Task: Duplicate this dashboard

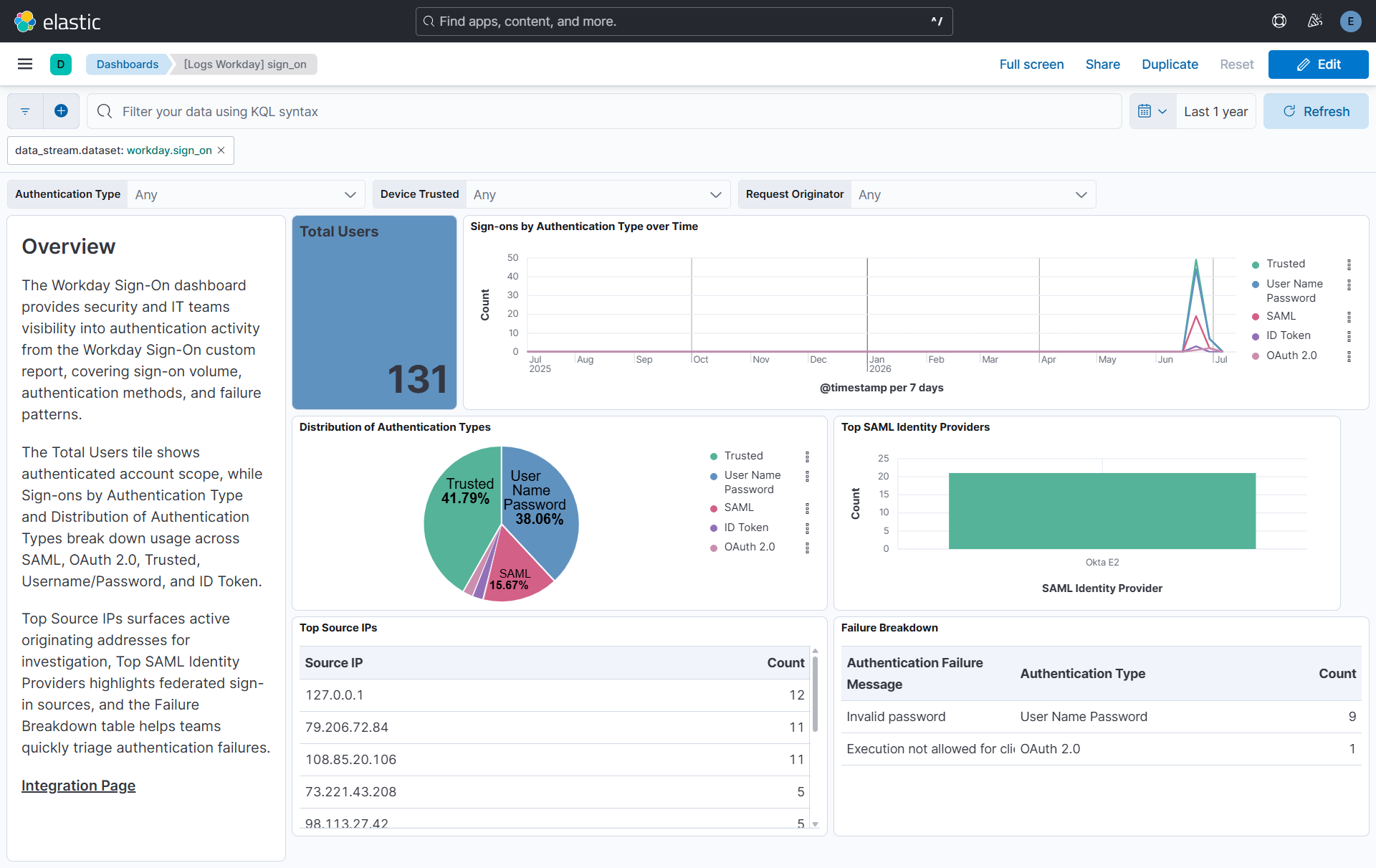Action: pos(1170,65)
